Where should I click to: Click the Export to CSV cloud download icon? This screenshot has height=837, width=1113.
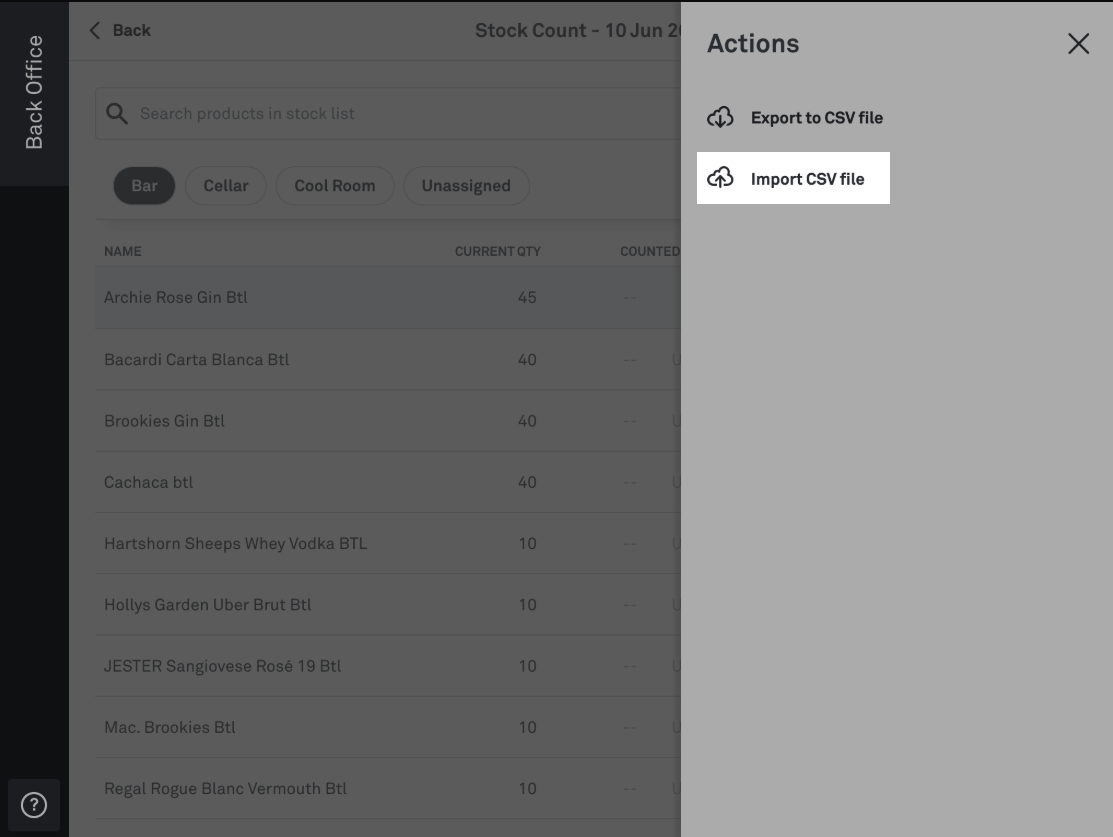point(720,117)
